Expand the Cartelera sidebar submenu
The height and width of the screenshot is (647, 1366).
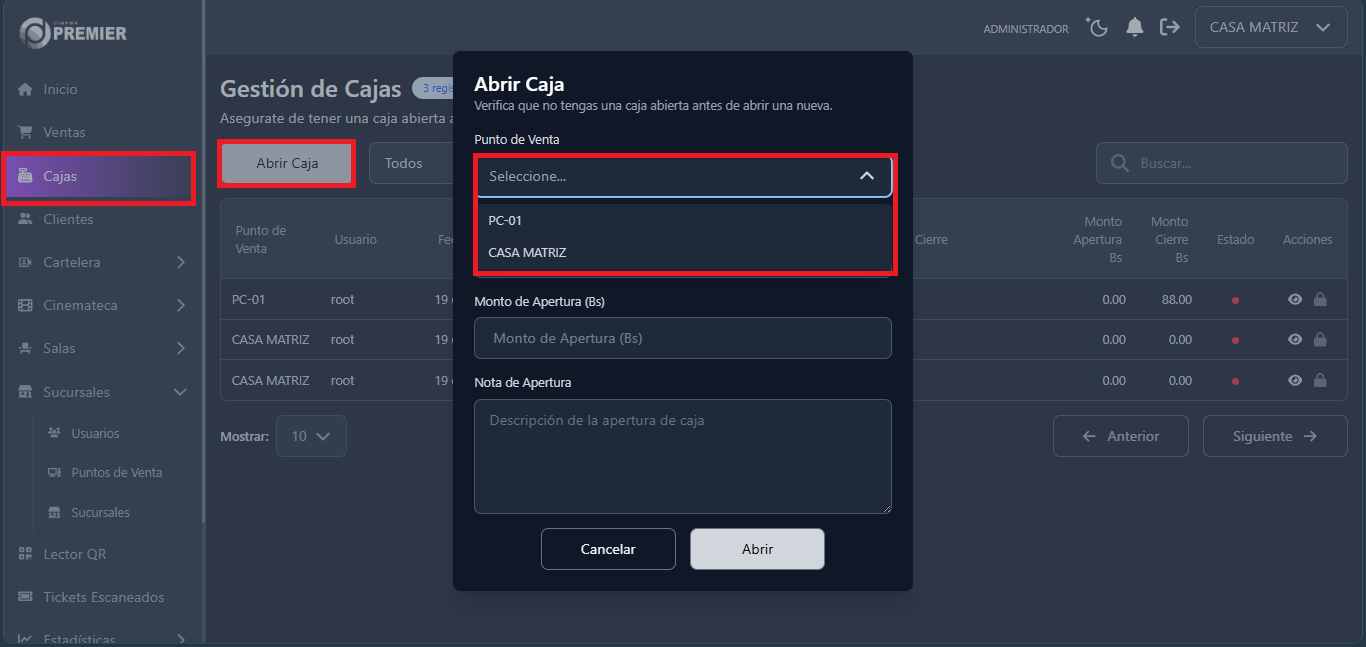pyautogui.click(x=180, y=262)
